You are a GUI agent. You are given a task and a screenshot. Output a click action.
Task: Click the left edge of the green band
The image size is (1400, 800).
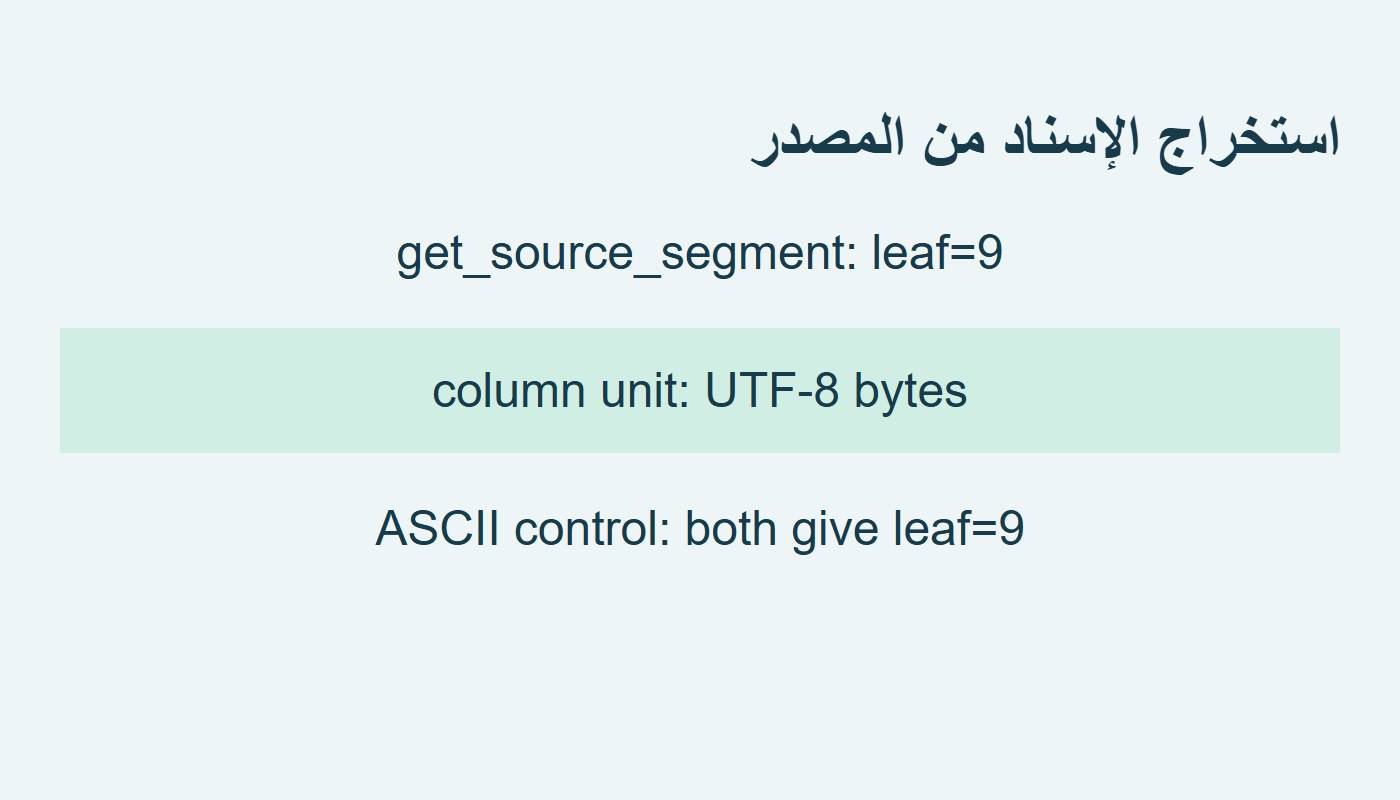63,390
